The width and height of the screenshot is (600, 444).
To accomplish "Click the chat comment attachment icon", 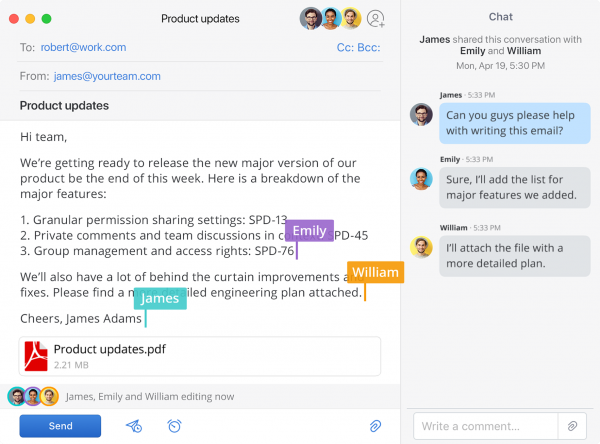I will point(573,426).
